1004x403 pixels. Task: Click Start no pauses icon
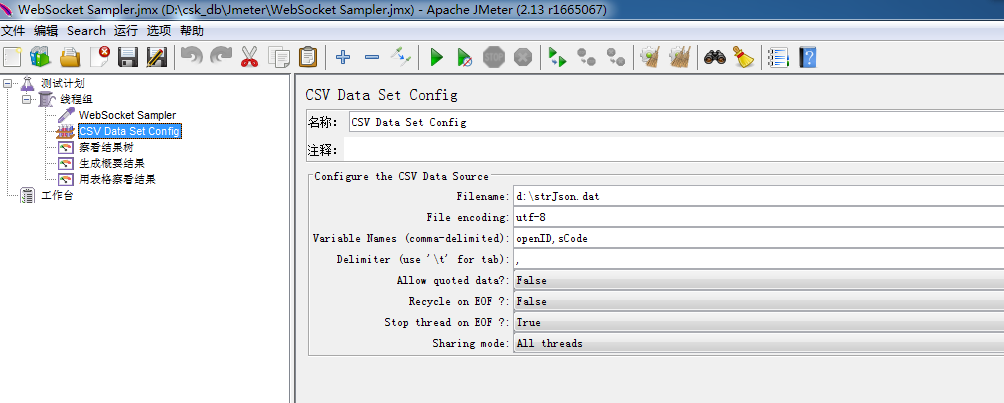pos(466,57)
